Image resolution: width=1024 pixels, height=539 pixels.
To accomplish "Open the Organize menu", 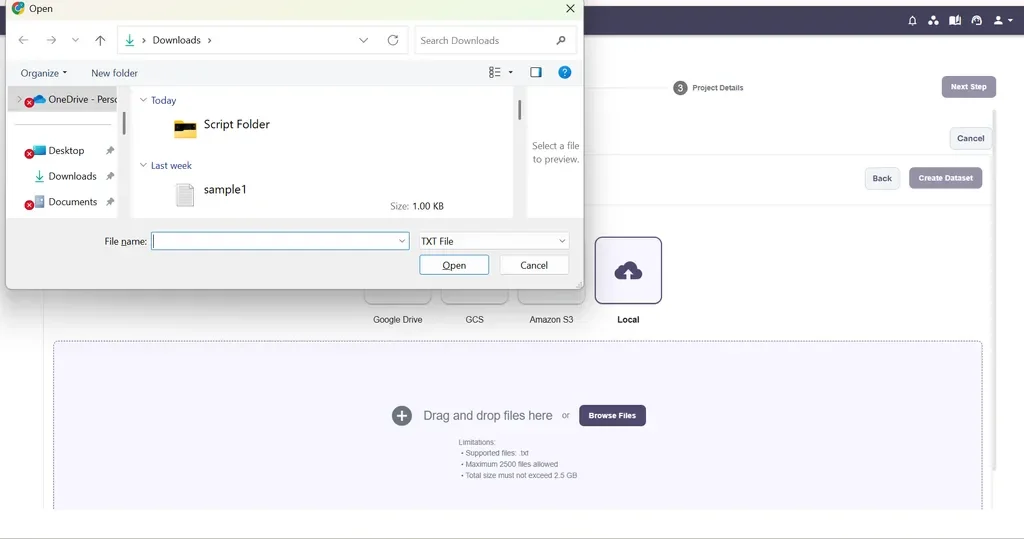I will coord(44,73).
